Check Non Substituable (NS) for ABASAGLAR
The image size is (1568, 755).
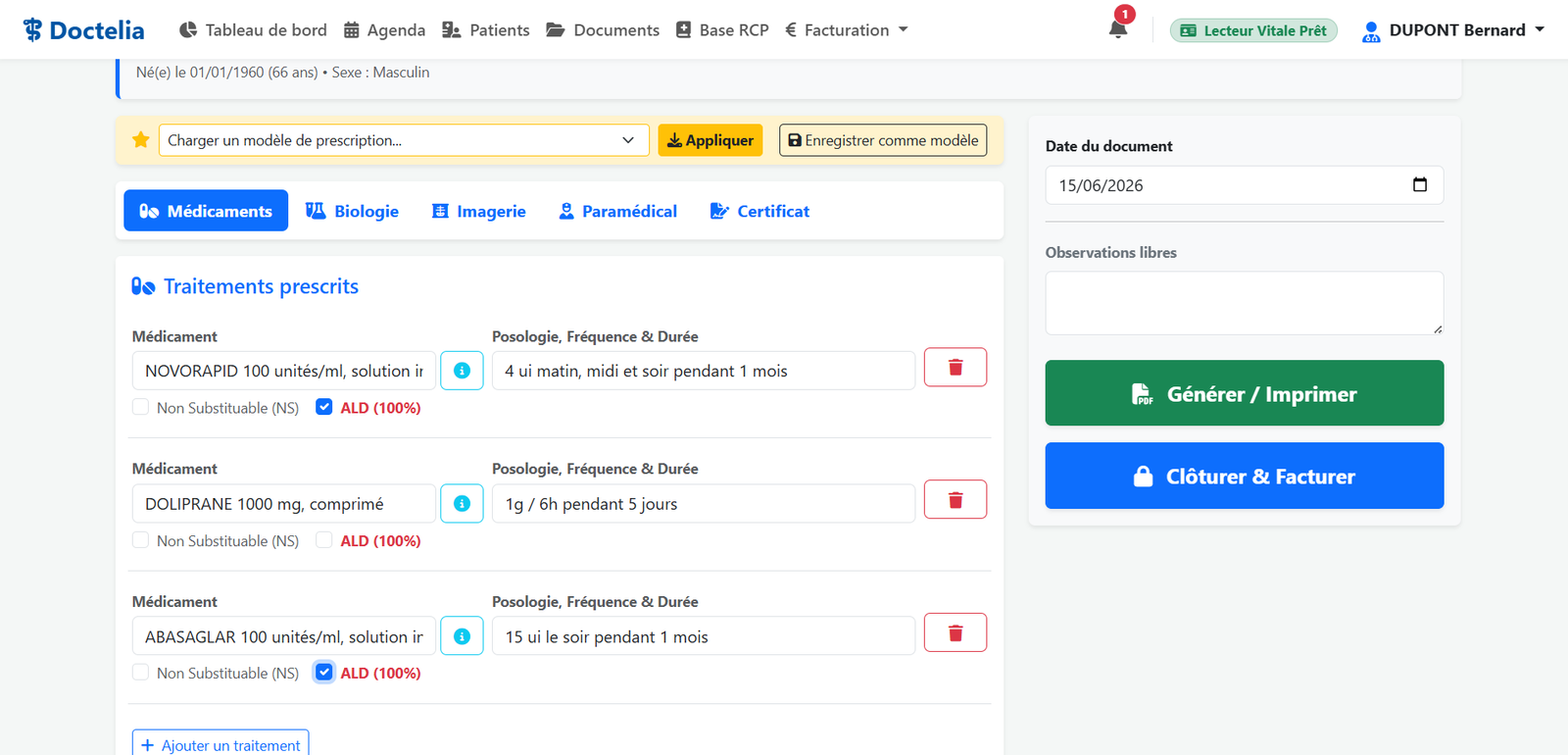point(141,673)
